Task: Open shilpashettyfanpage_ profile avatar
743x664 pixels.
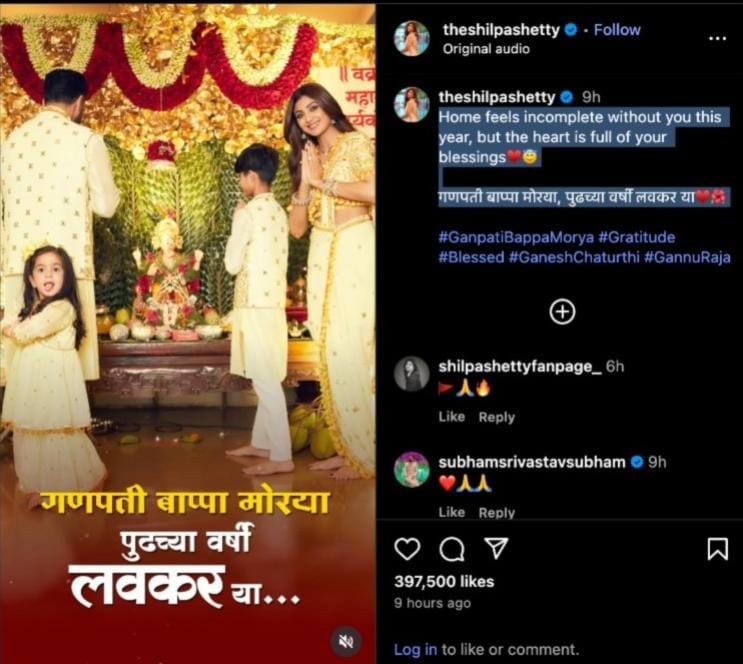Action: 412,374
